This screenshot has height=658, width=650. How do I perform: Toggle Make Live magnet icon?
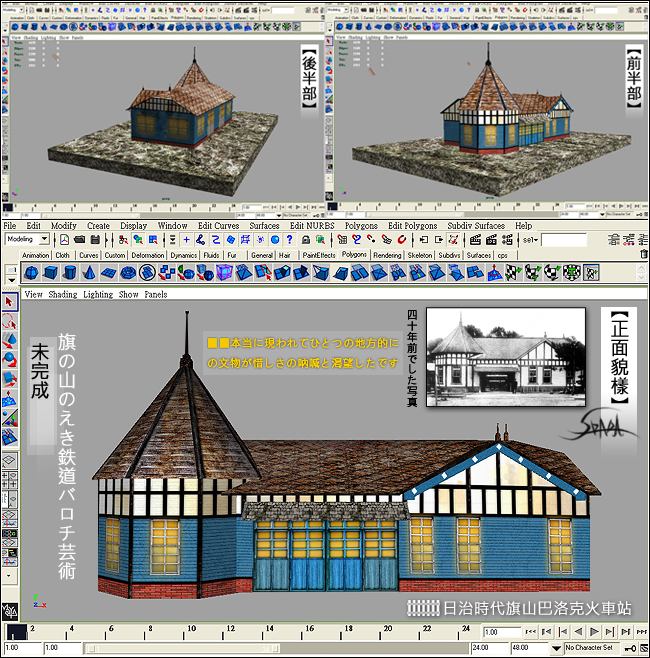click(x=402, y=240)
